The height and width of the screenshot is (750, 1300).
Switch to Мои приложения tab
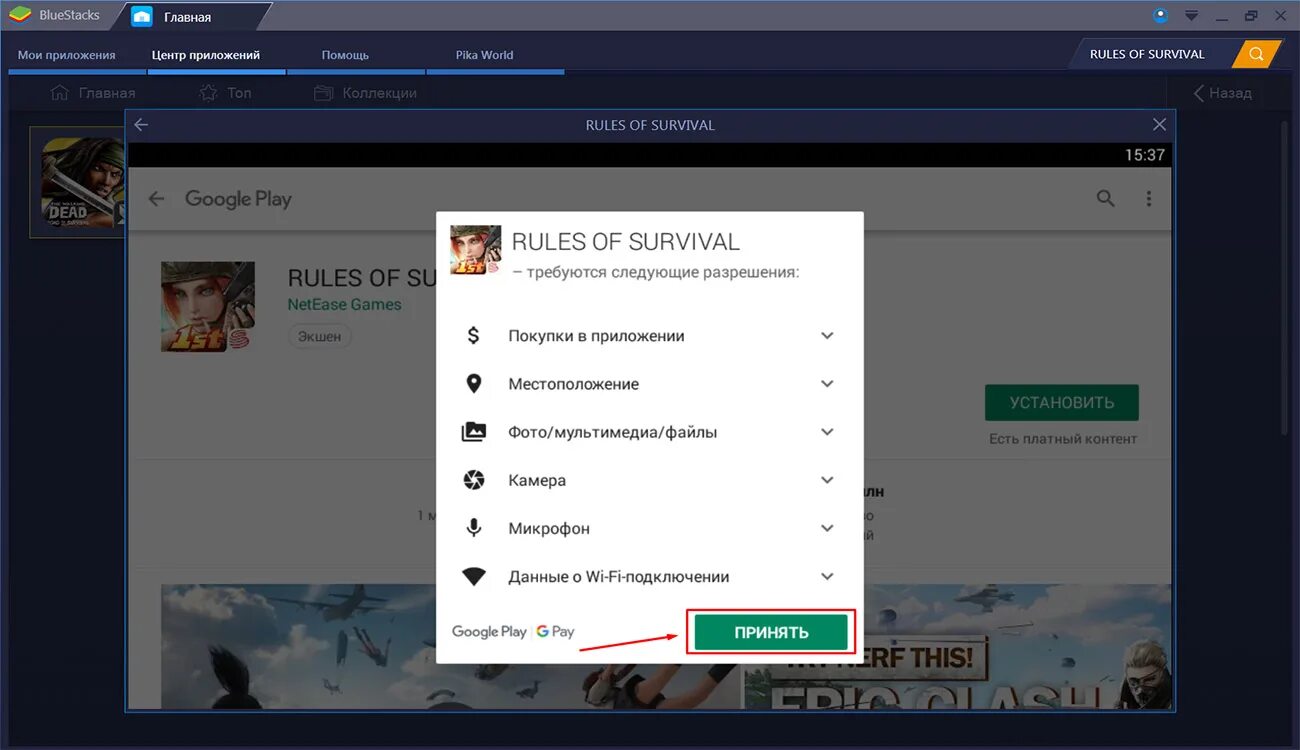(67, 55)
